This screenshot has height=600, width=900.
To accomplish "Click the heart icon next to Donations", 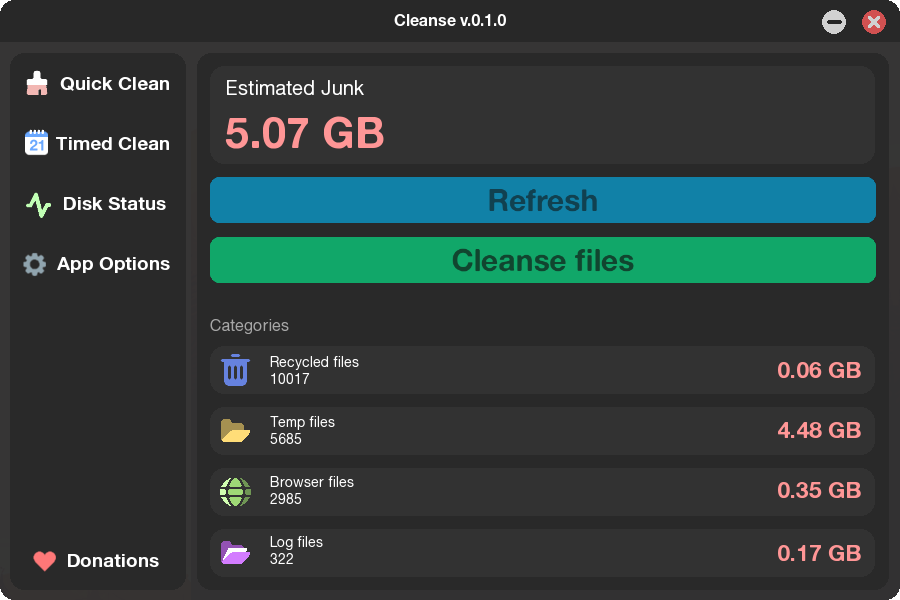I will pyautogui.click(x=43, y=560).
